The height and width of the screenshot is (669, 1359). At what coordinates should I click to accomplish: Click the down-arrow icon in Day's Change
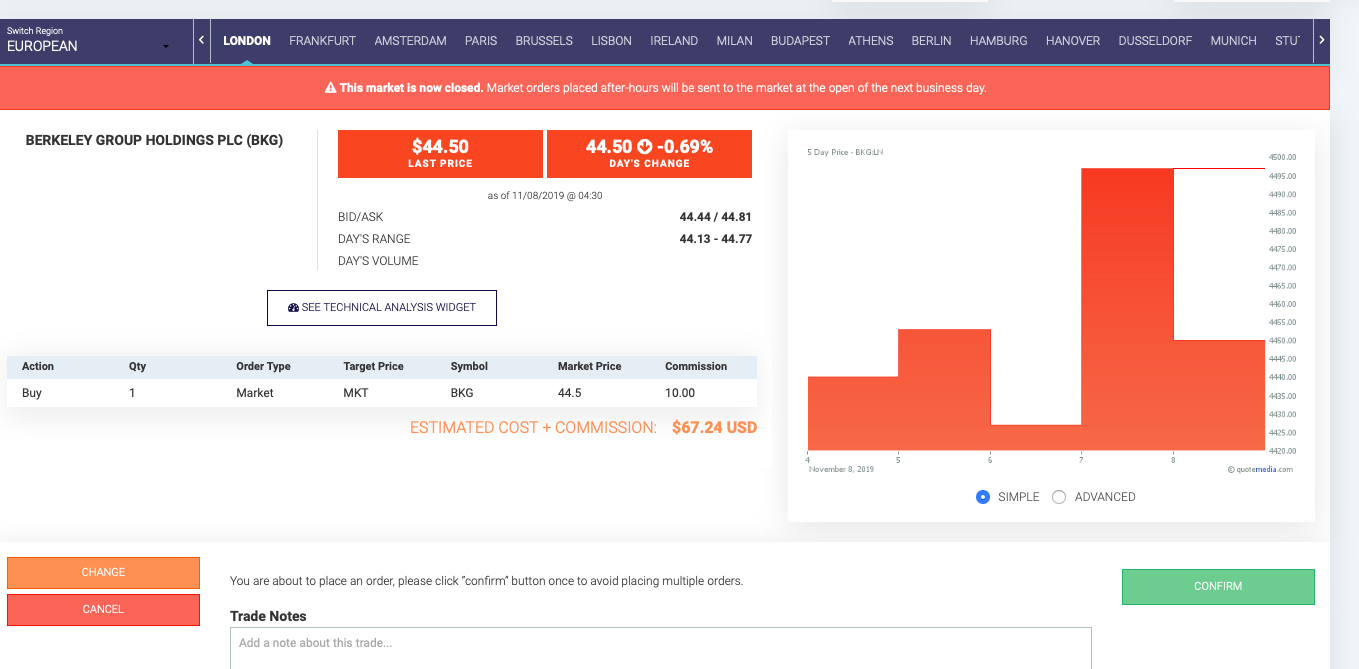(644, 147)
